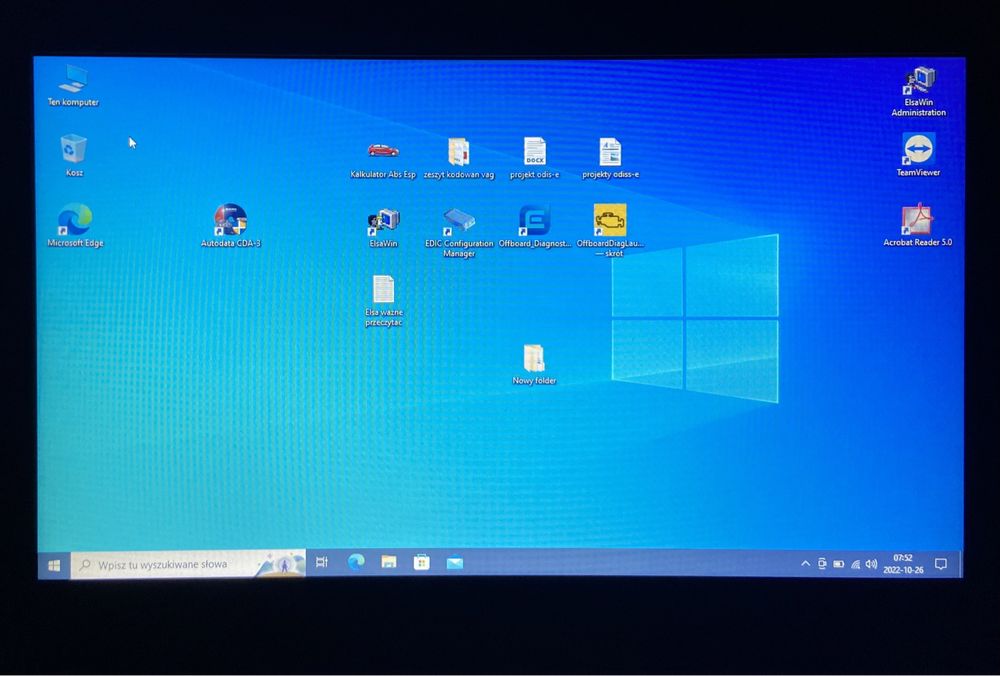The image size is (1000, 676).
Task: Open File Explorer from the taskbar
Action: 388,562
